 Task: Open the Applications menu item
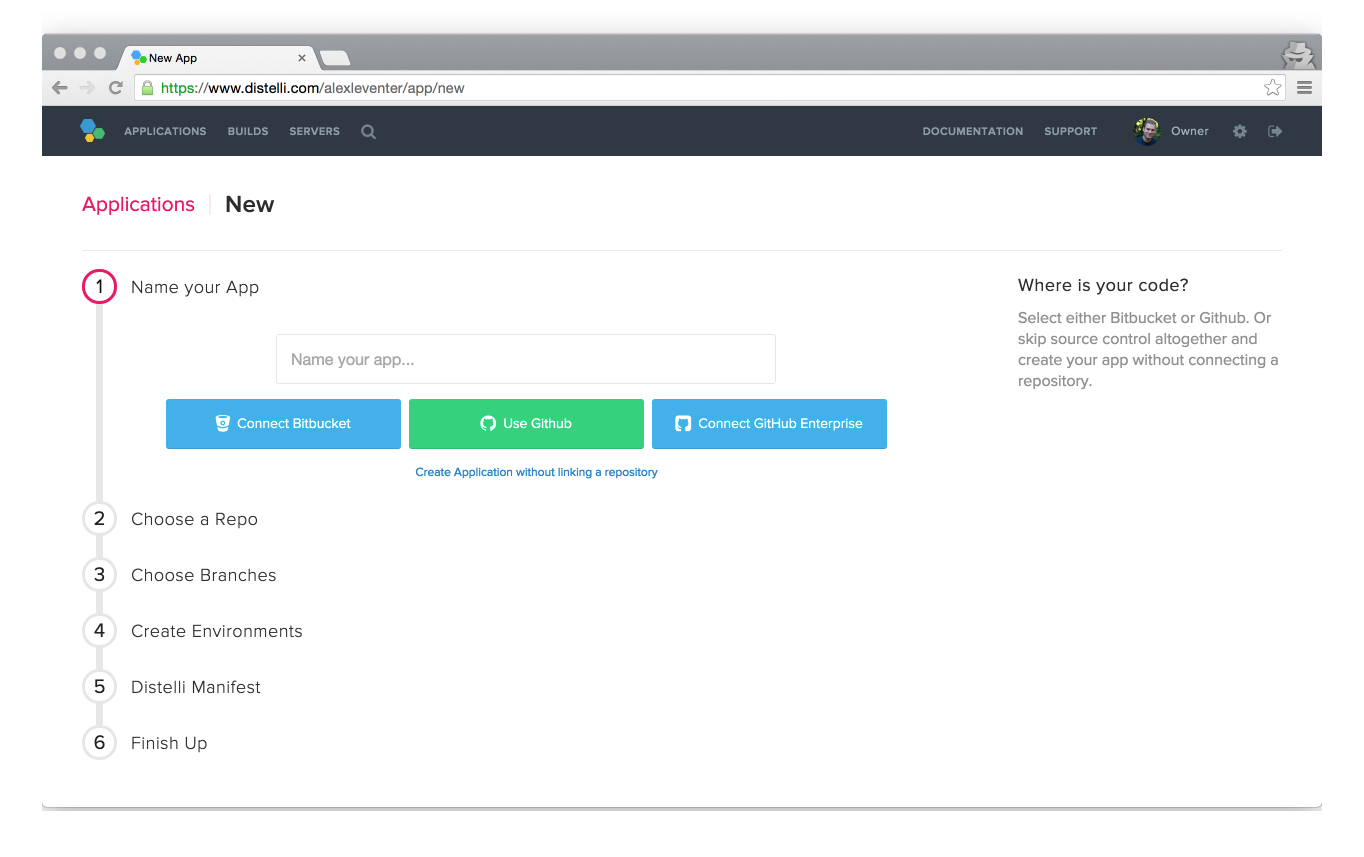[165, 131]
